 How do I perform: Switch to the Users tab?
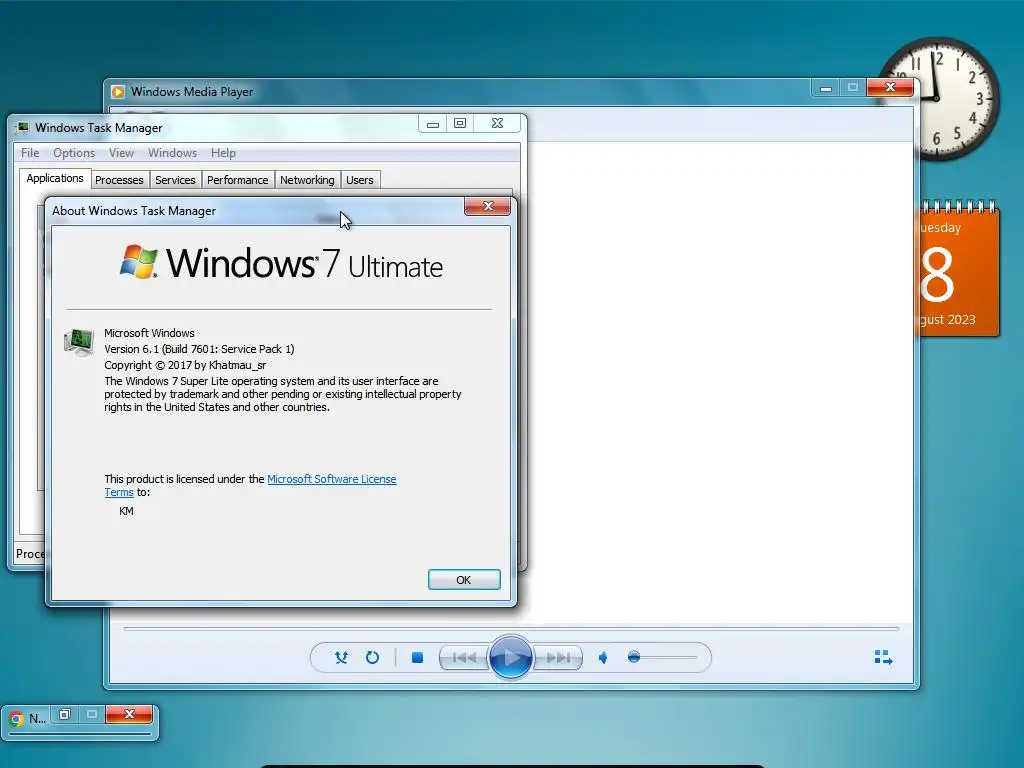(360, 180)
